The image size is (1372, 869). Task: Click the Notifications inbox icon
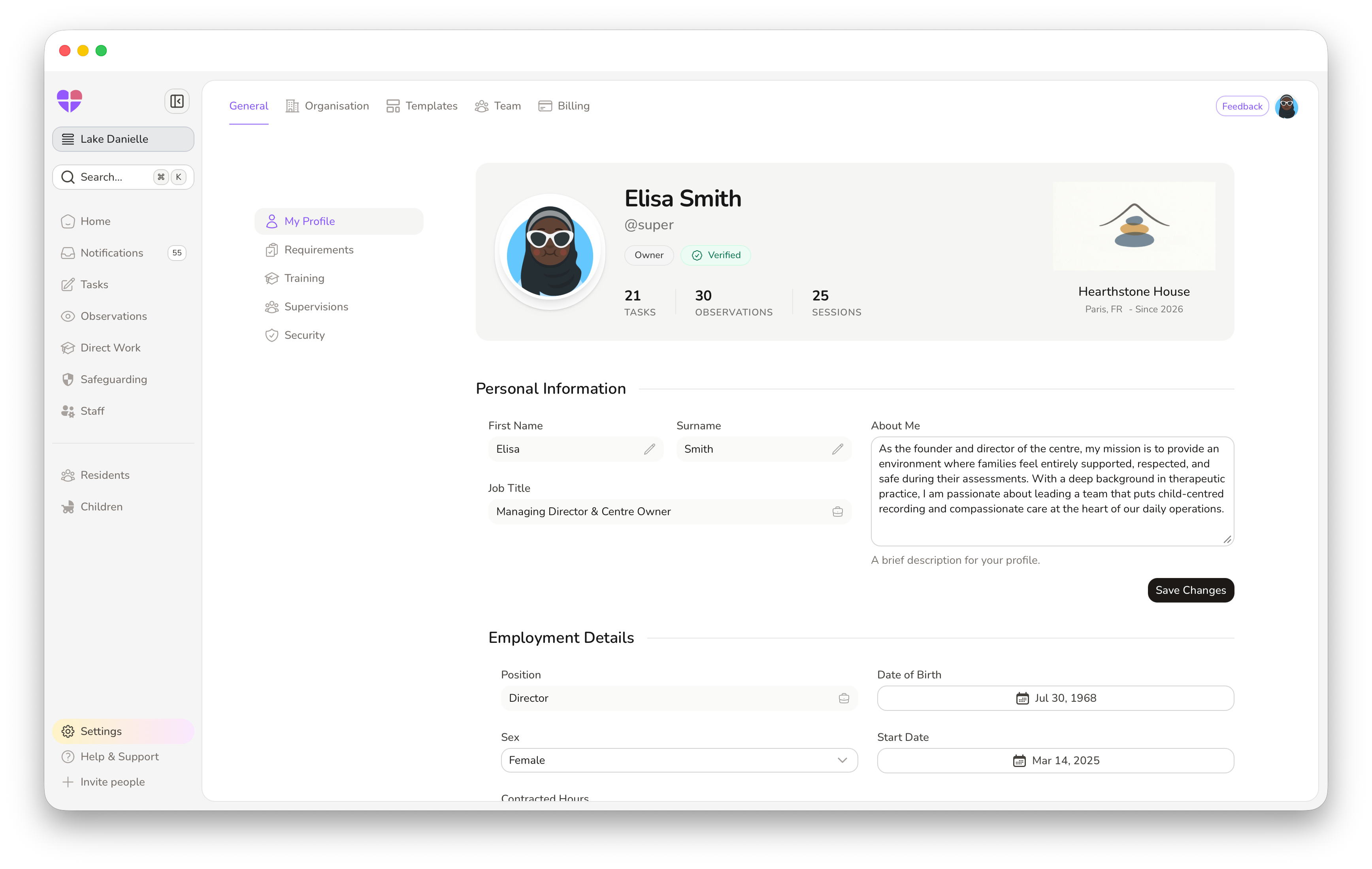coord(68,253)
